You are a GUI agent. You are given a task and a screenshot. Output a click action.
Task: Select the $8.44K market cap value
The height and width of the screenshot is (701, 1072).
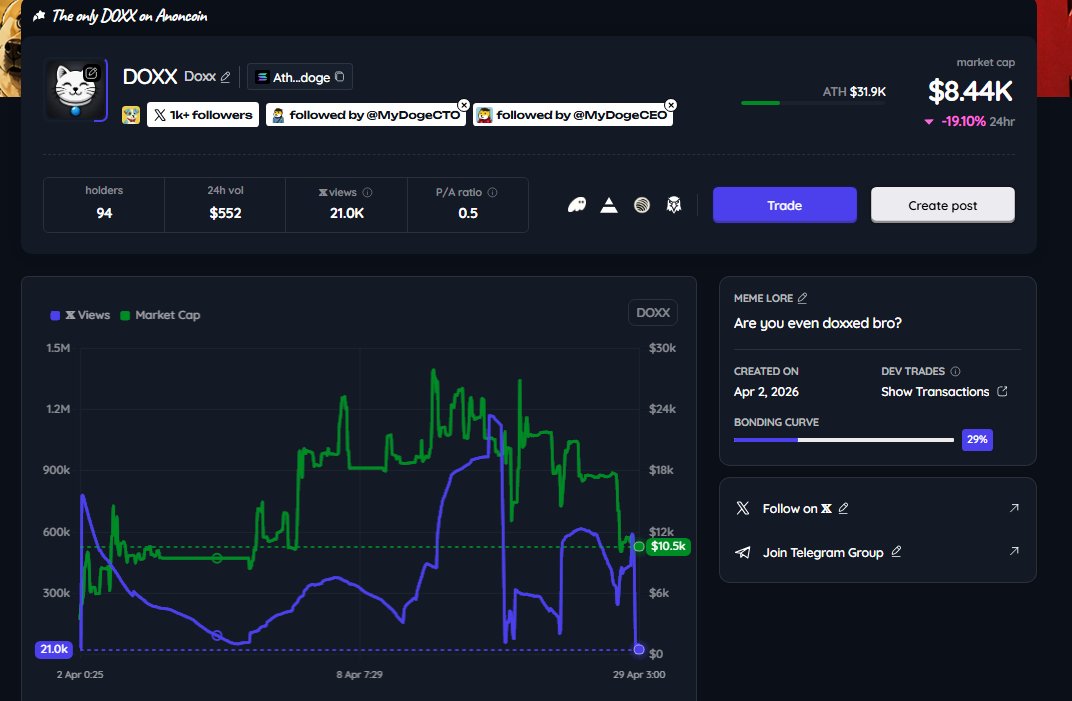[970, 91]
